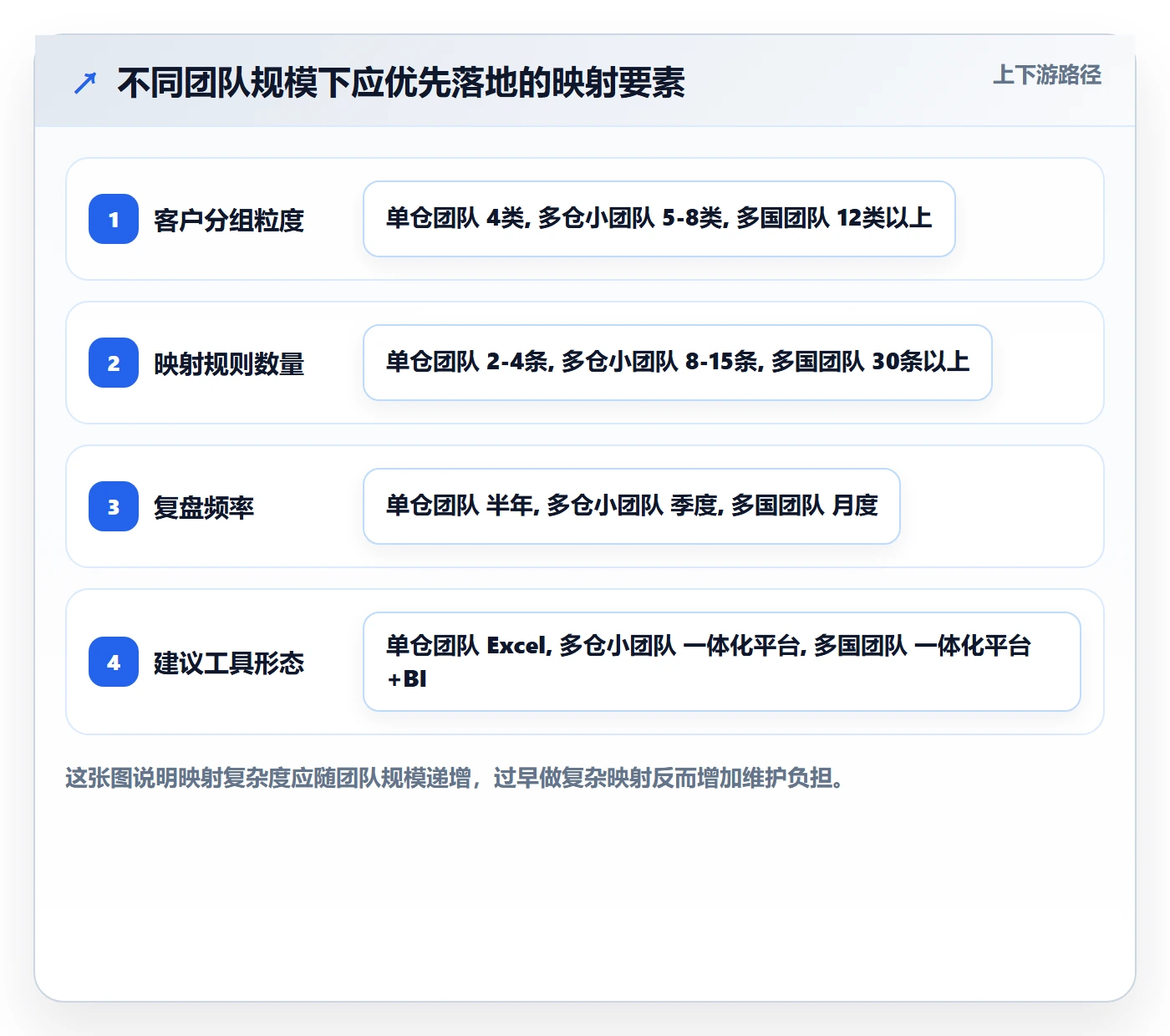
Task: Select the 映射规则数量 label
Action: (229, 363)
